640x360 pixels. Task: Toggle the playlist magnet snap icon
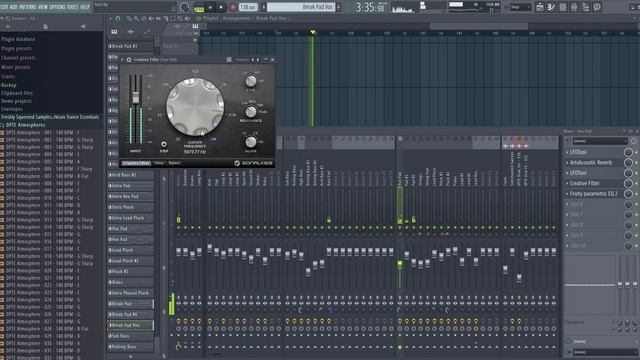click(118, 18)
